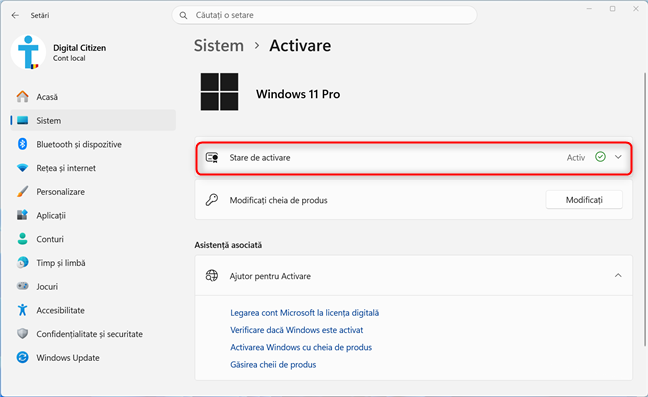Click the Stare de activare certificate icon
This screenshot has width=648, height=397.
coord(212,157)
